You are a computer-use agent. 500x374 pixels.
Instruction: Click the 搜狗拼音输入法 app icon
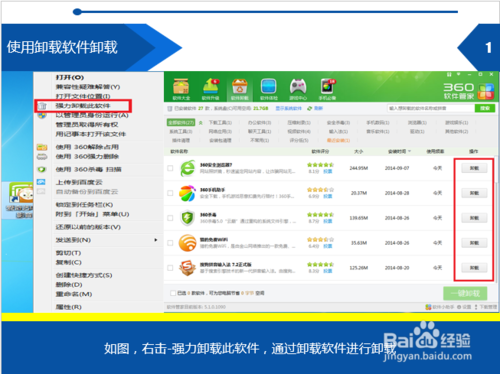[x=187, y=268]
